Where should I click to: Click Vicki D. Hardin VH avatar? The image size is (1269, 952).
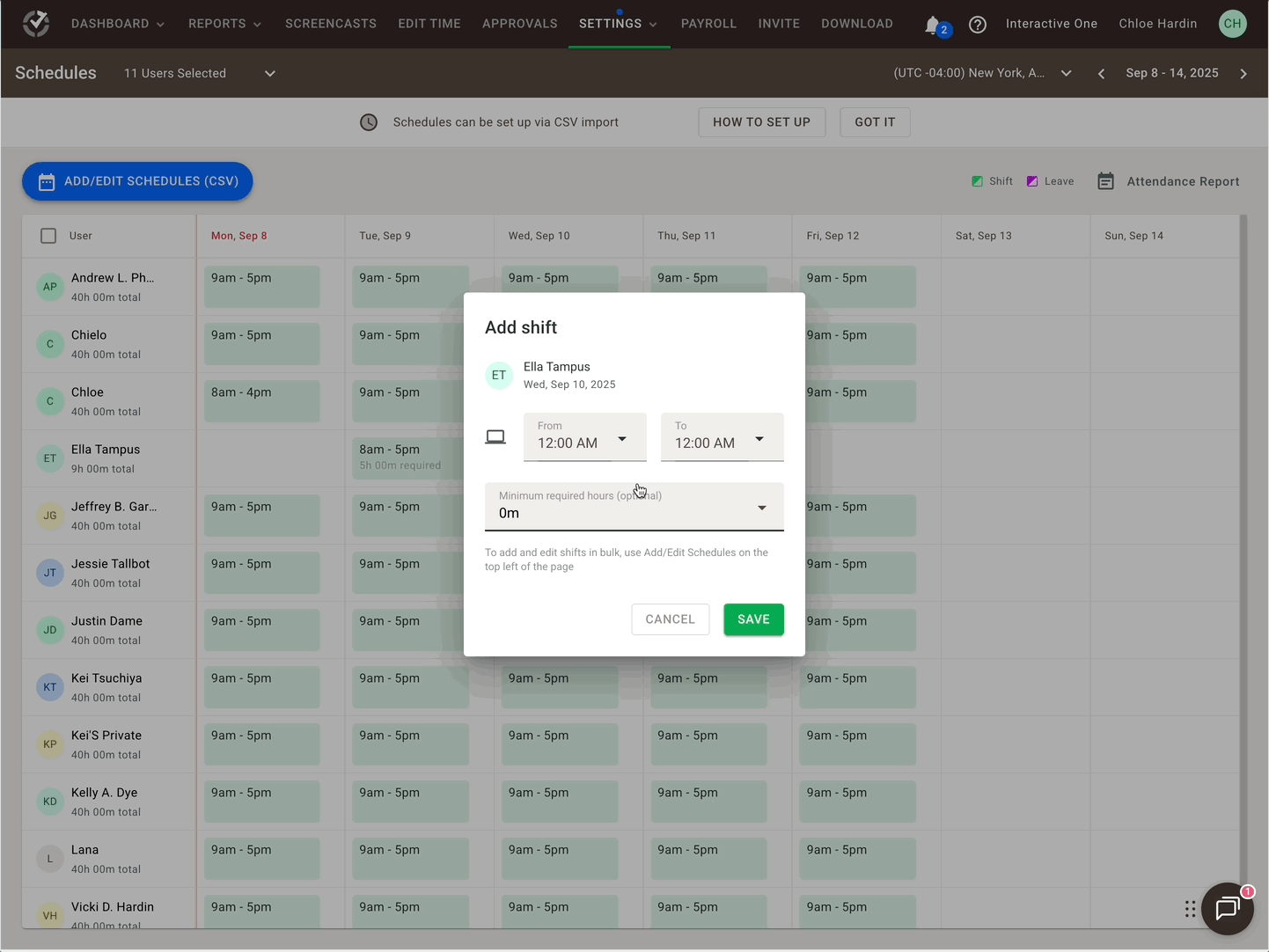click(50, 916)
